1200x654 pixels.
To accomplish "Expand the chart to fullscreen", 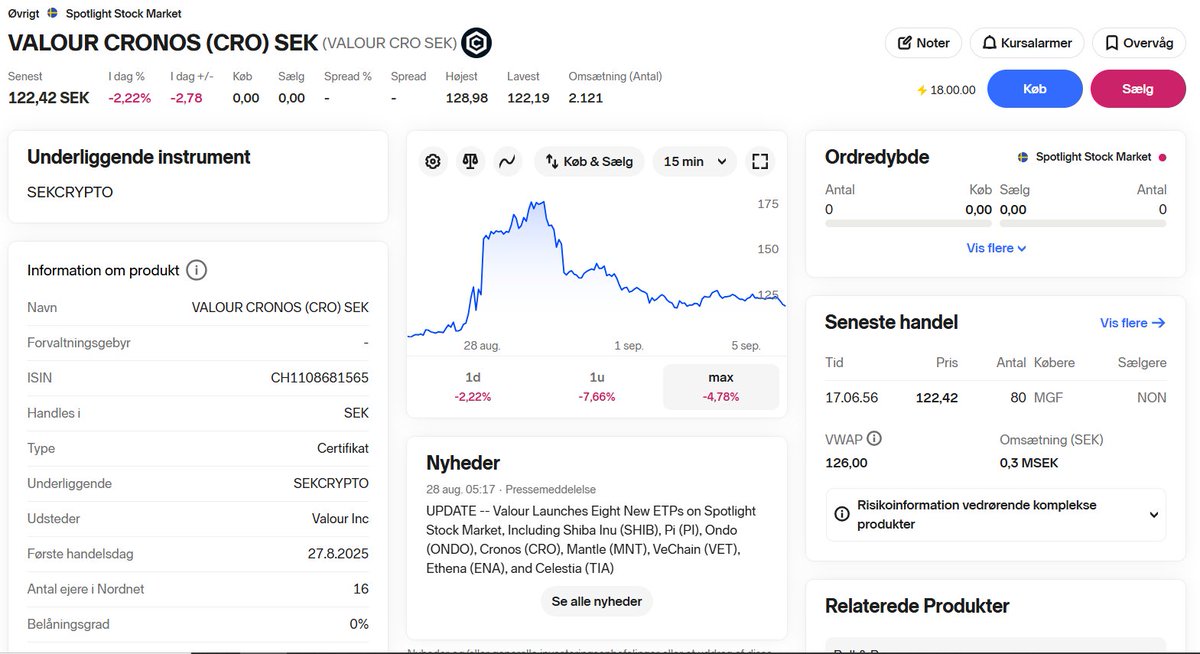I will (x=760, y=160).
